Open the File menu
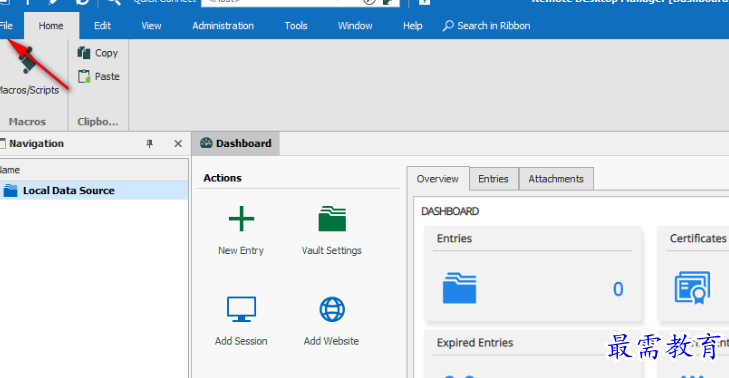The height and width of the screenshot is (378, 729). (x=6, y=26)
